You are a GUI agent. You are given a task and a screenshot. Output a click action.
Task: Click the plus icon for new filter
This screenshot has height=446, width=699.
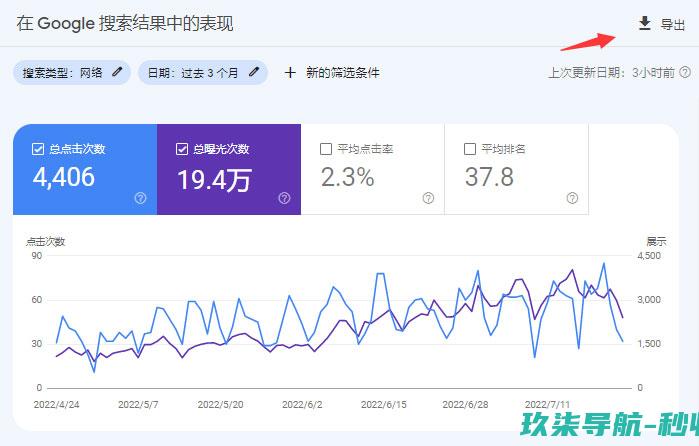tap(290, 73)
